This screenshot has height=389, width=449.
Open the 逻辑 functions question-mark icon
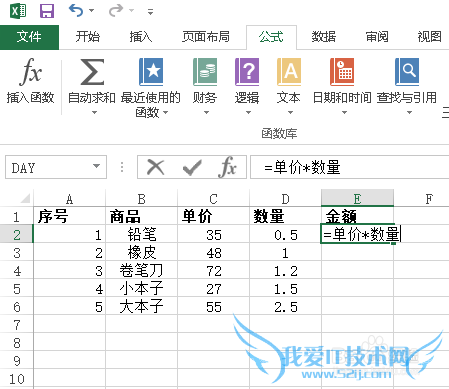click(x=247, y=72)
